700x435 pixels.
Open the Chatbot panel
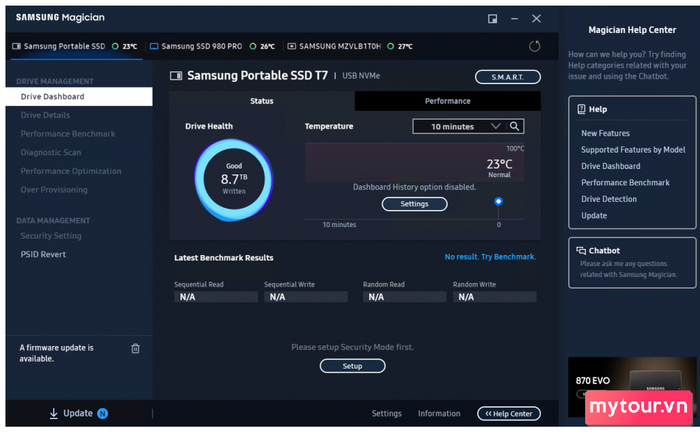pyautogui.click(x=632, y=263)
